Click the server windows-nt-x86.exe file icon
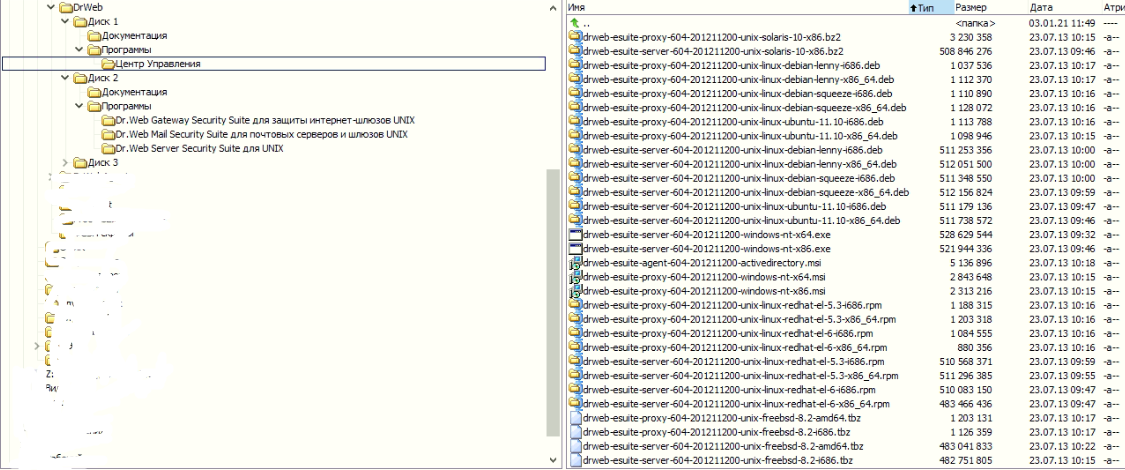The height and width of the screenshot is (470, 1125). tap(575, 249)
